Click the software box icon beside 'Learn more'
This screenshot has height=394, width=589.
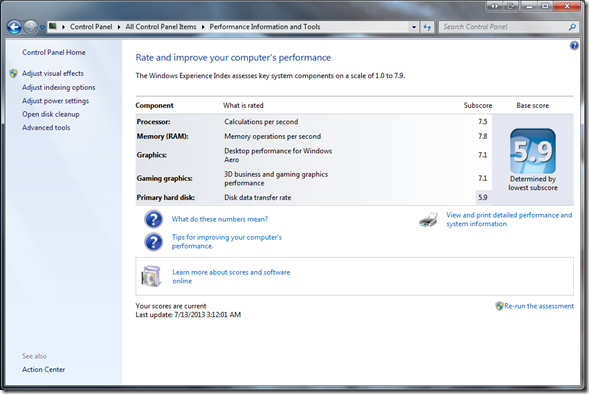tap(151, 276)
